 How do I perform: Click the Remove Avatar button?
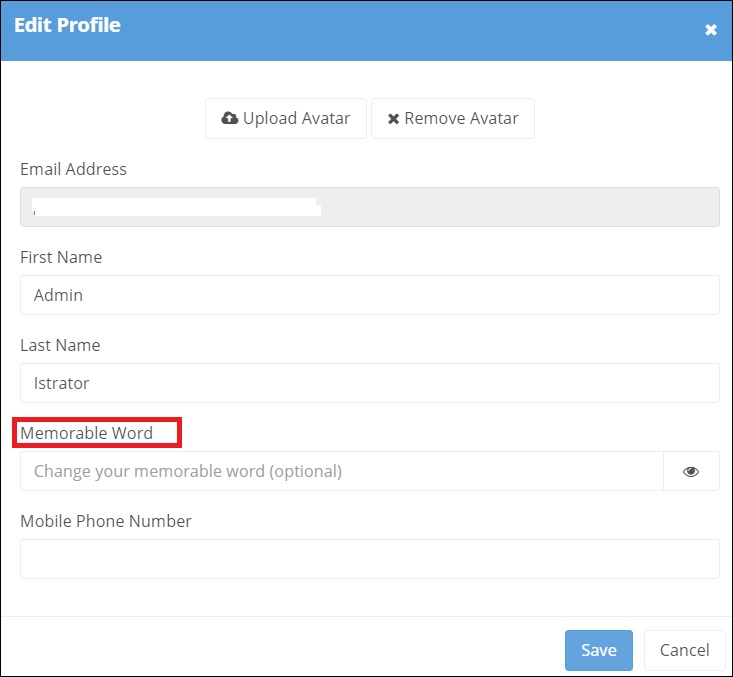tap(453, 118)
